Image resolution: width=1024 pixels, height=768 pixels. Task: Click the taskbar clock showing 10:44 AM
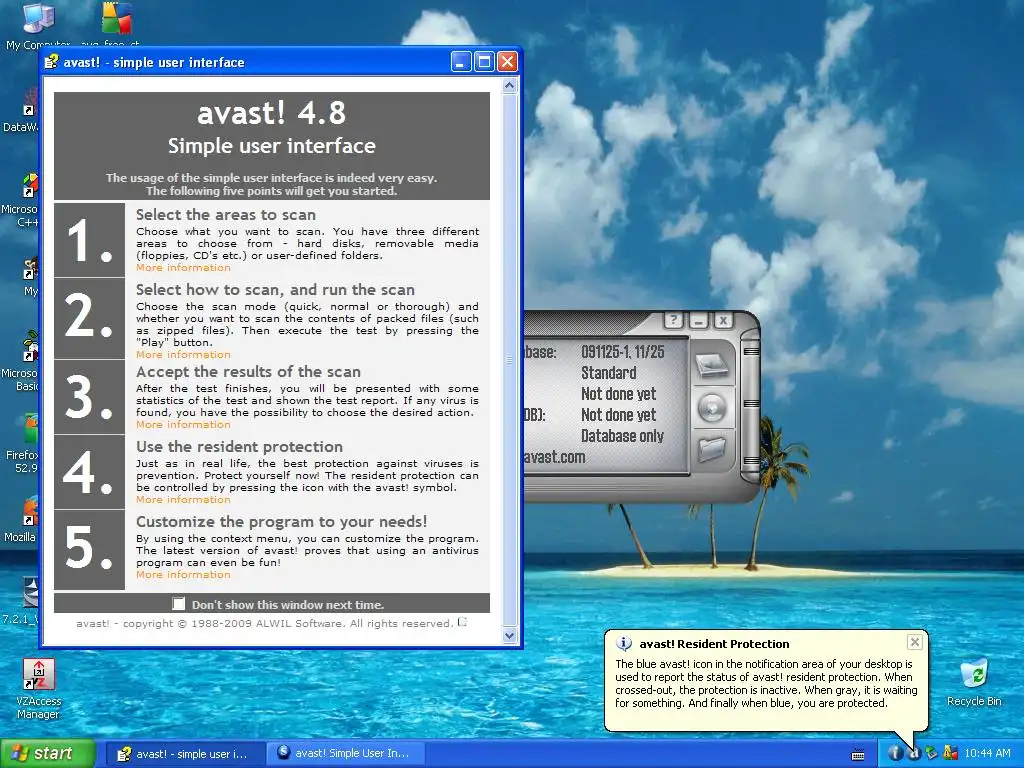pyautogui.click(x=987, y=754)
